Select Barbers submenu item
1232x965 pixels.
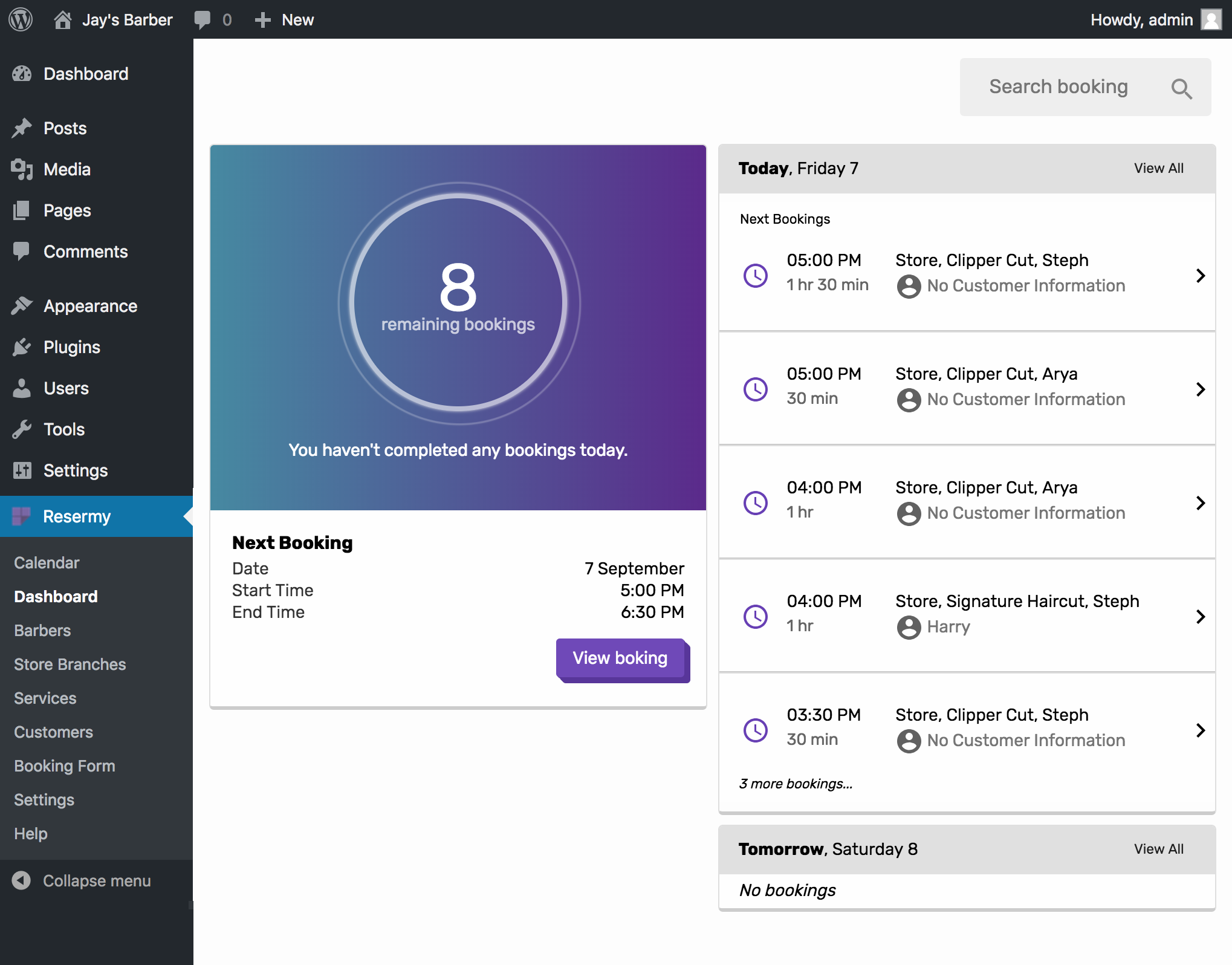click(x=42, y=631)
